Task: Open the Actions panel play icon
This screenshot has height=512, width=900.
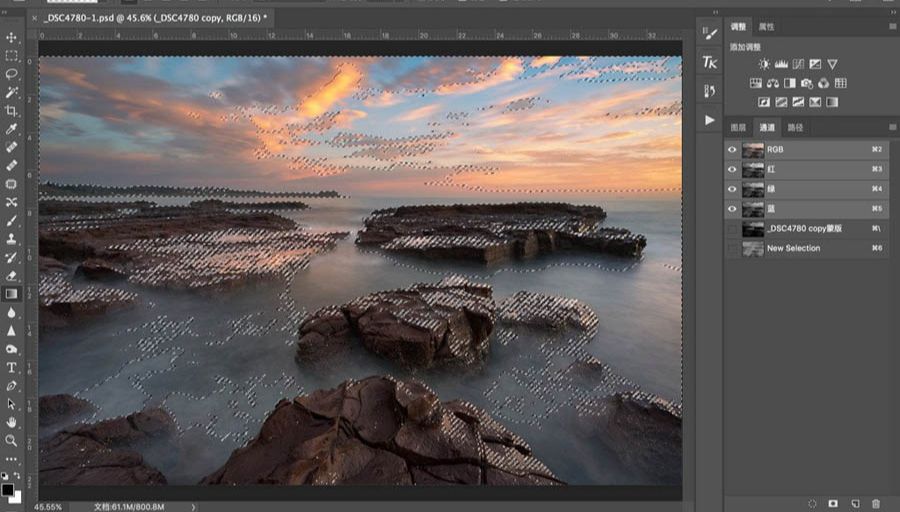Action: tap(710, 120)
